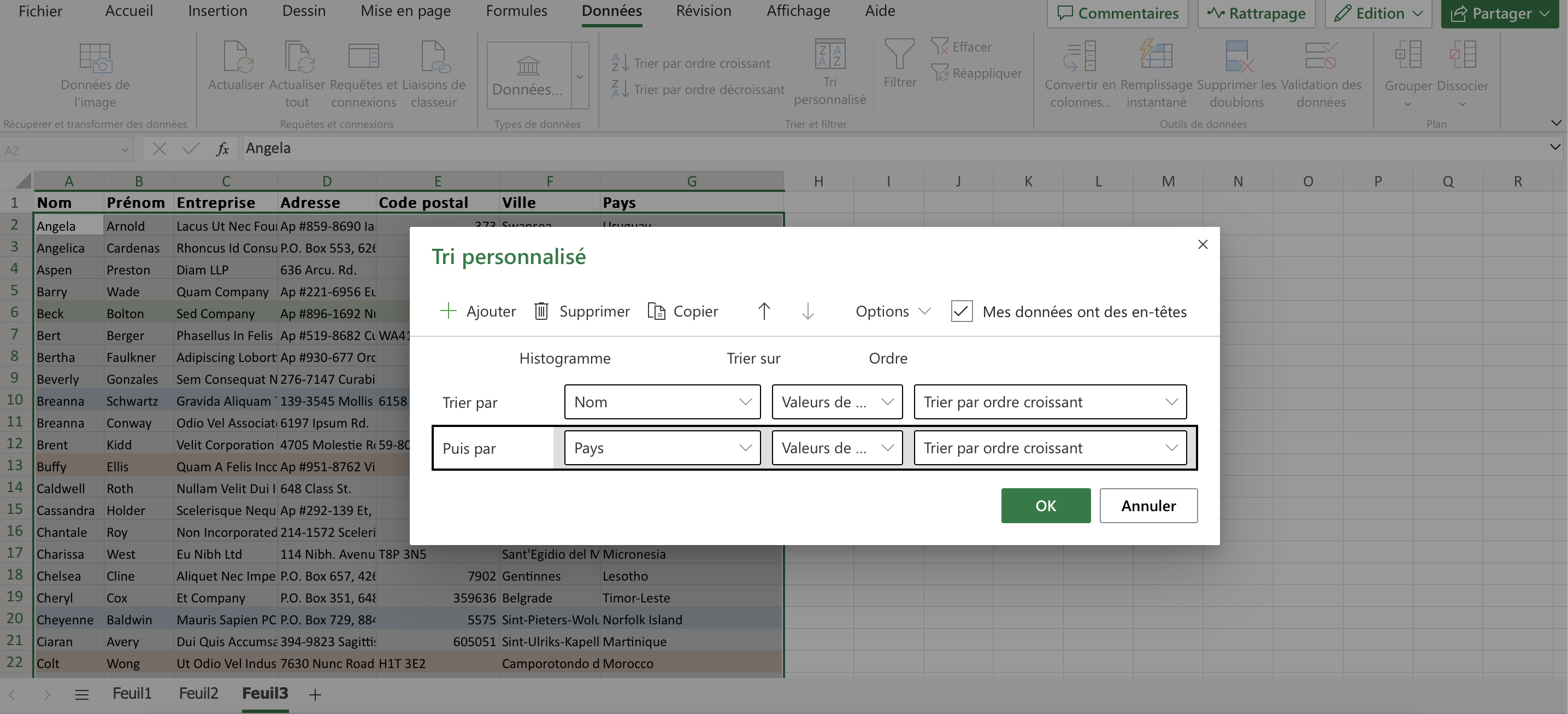The image size is (1568, 714).
Task: Check the Options checkbox in sort dialog
Action: (960, 310)
